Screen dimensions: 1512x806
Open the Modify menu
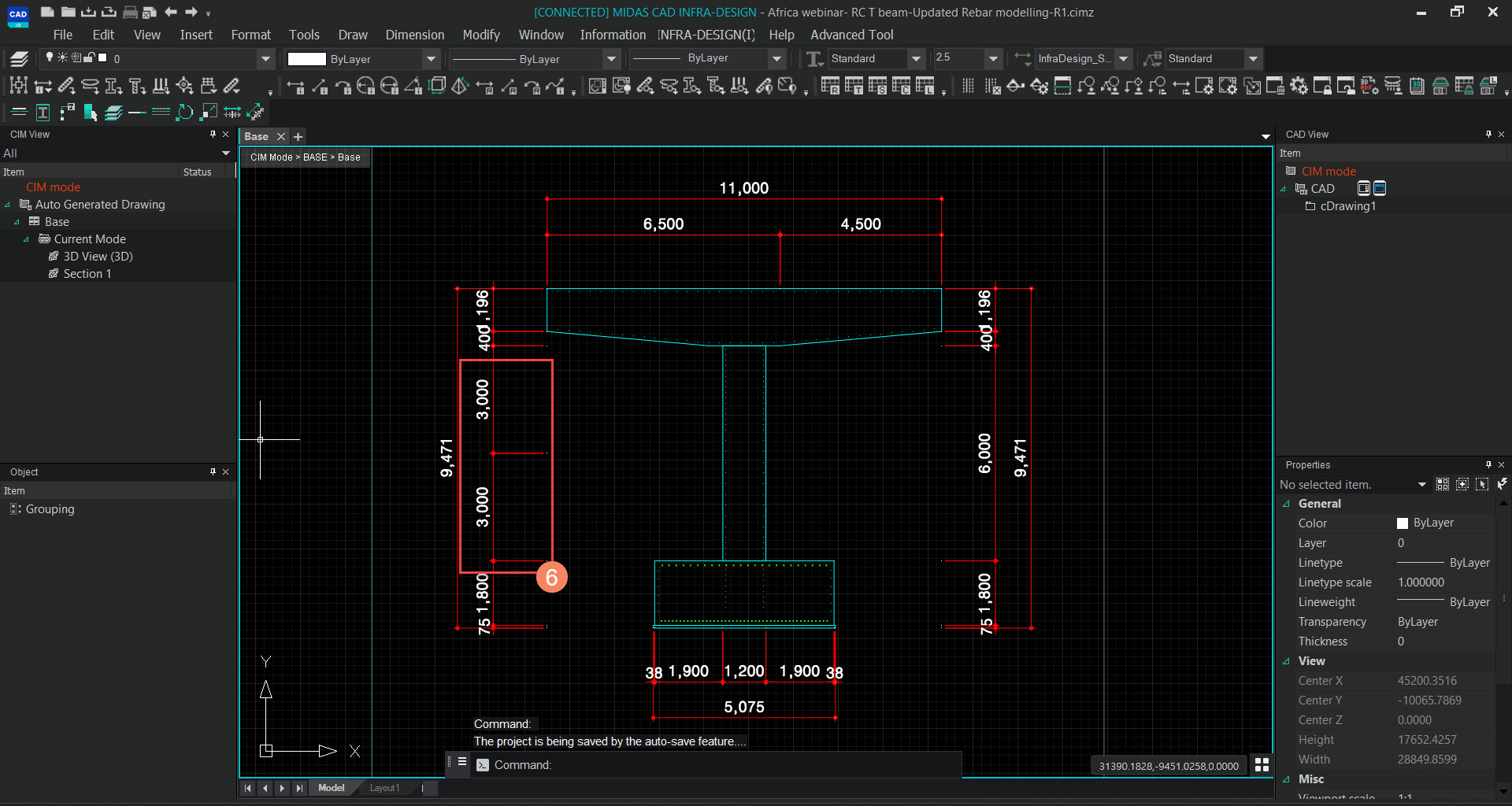click(481, 35)
